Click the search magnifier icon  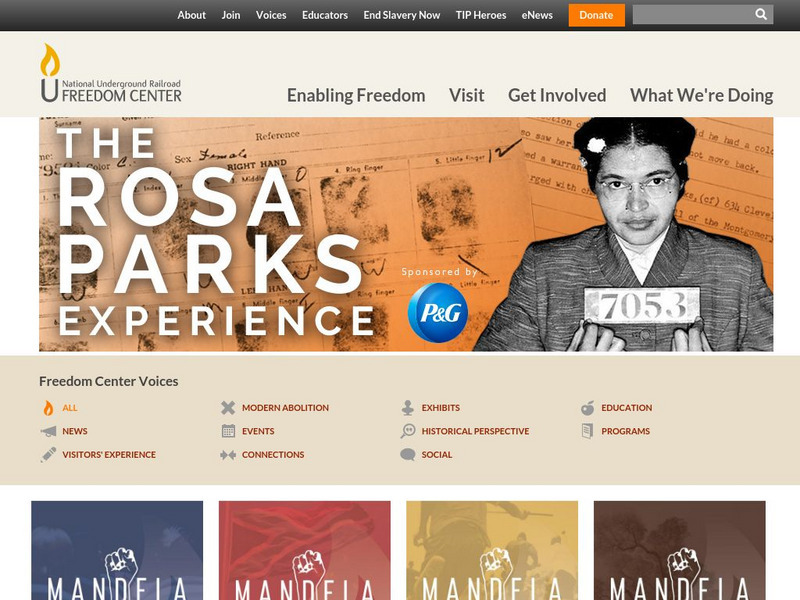(x=761, y=14)
